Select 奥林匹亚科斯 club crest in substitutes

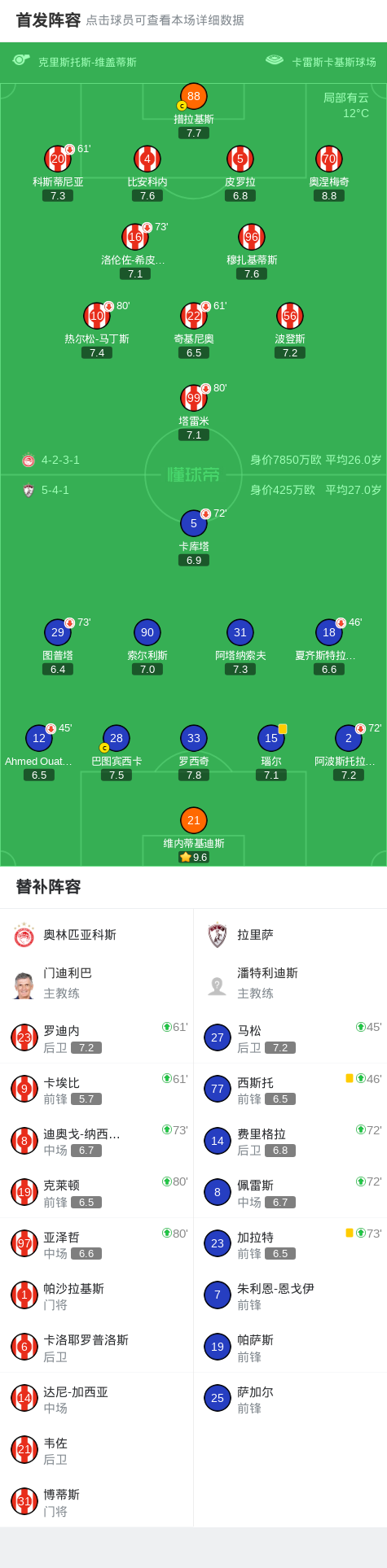point(24,935)
